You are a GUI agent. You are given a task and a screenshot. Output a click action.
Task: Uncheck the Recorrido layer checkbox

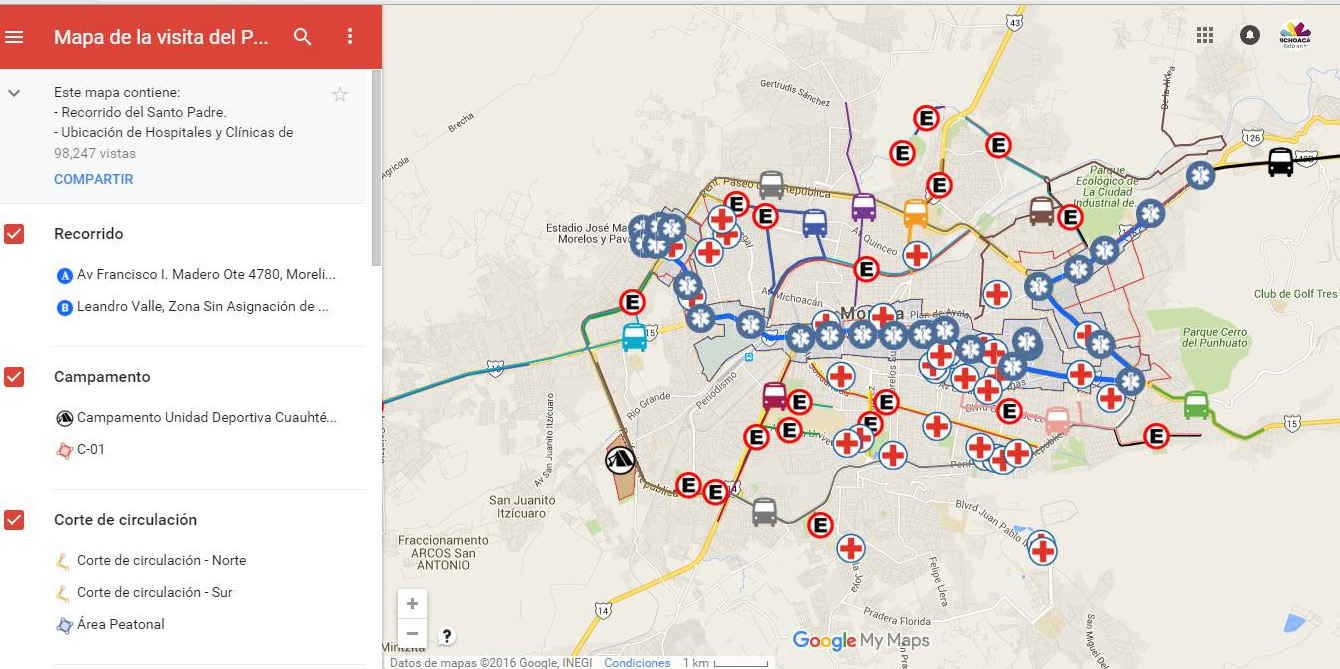click(14, 234)
